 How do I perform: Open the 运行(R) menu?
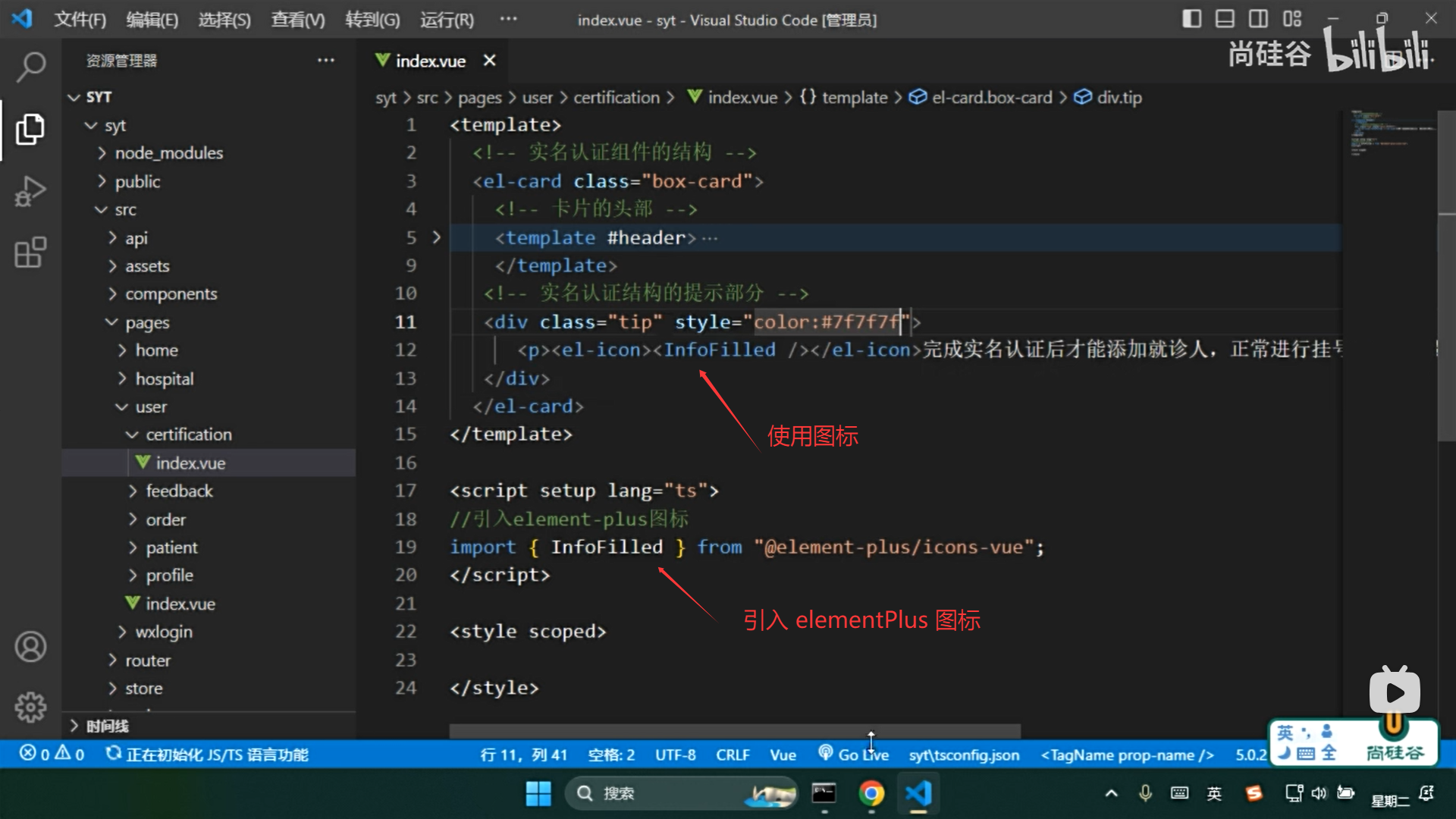447,20
